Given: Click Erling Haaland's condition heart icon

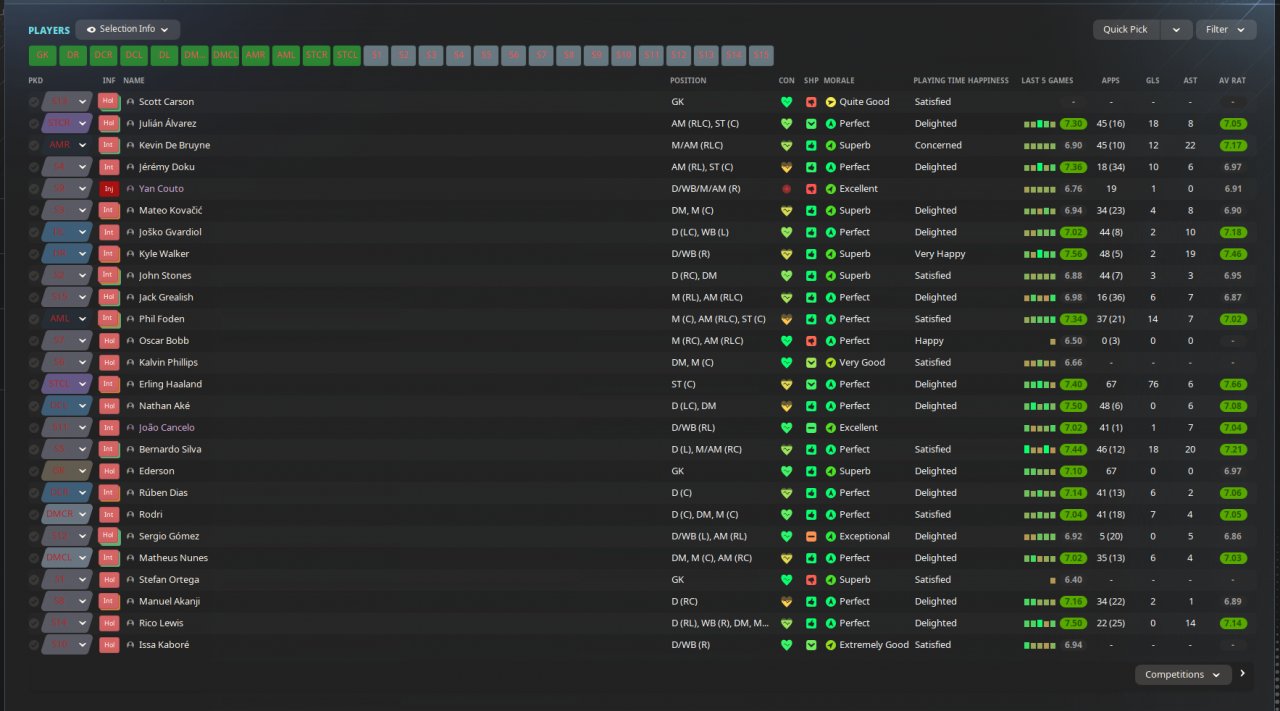Looking at the screenshot, I should (x=786, y=384).
